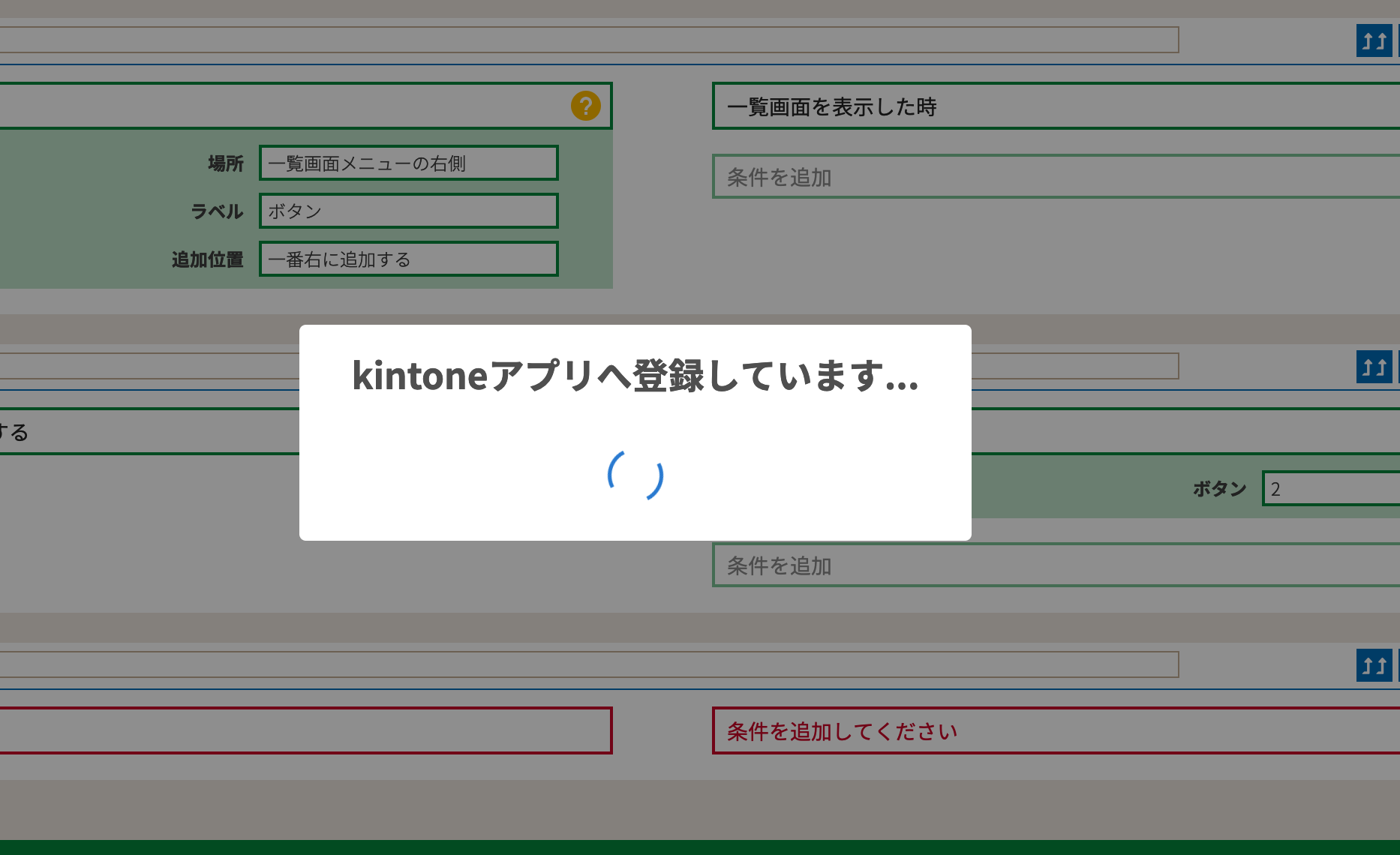Click the yellow help icon in the action panel
The height and width of the screenshot is (855, 1400).
(586, 106)
